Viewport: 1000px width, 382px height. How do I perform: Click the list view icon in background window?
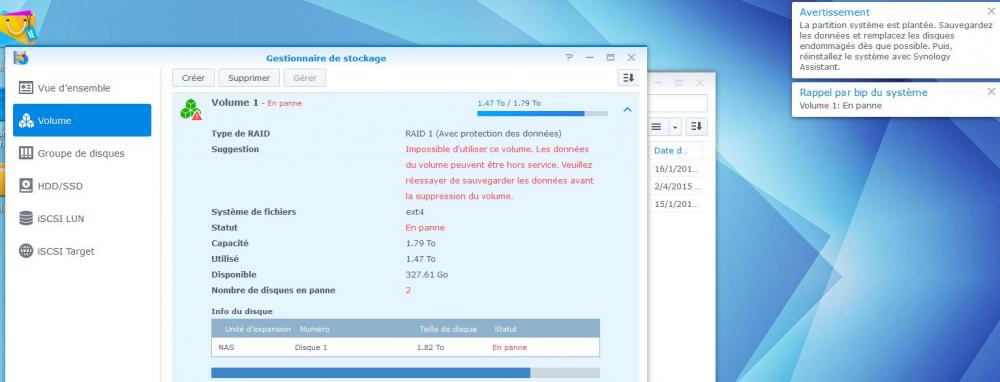pos(657,127)
